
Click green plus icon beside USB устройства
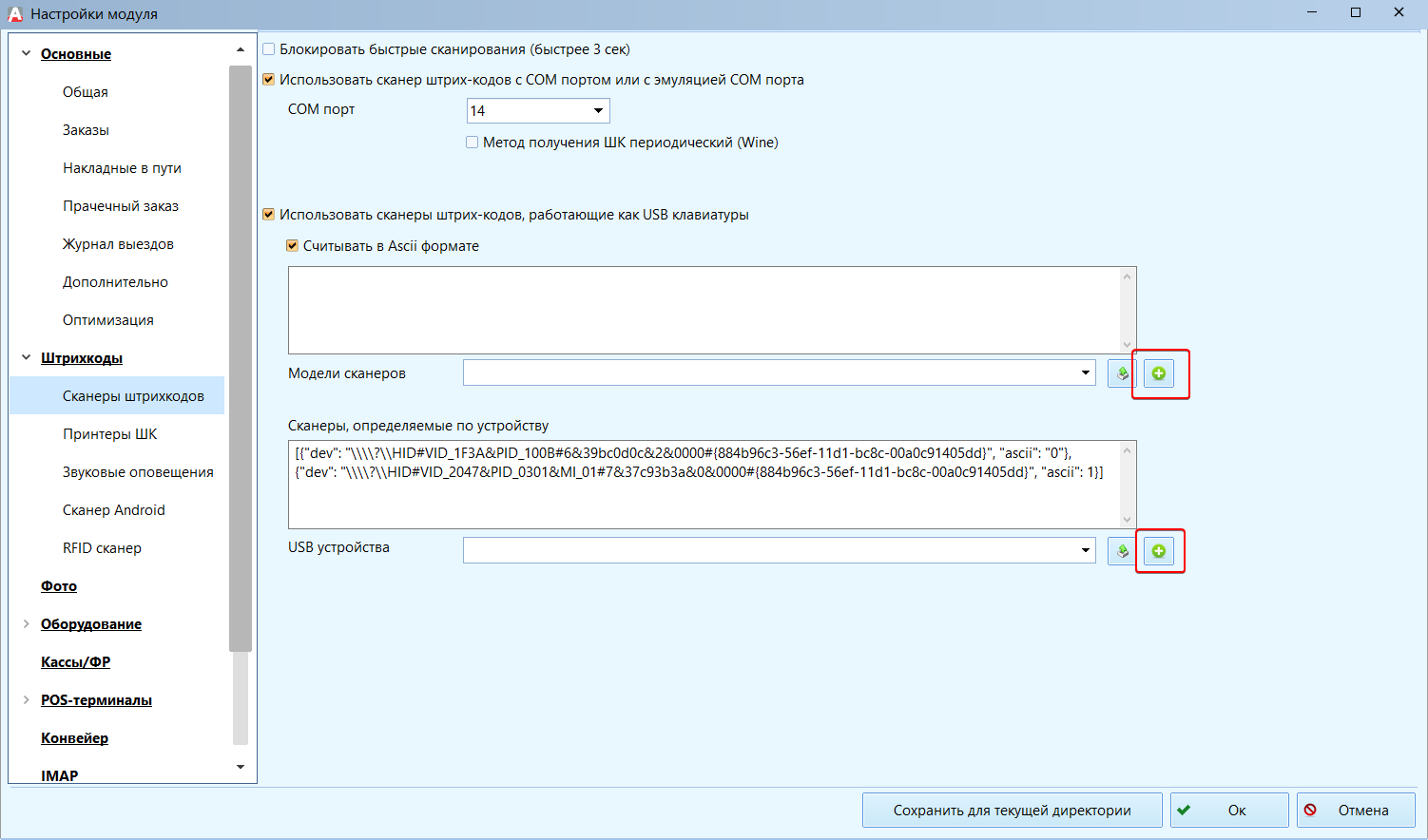(x=1158, y=551)
